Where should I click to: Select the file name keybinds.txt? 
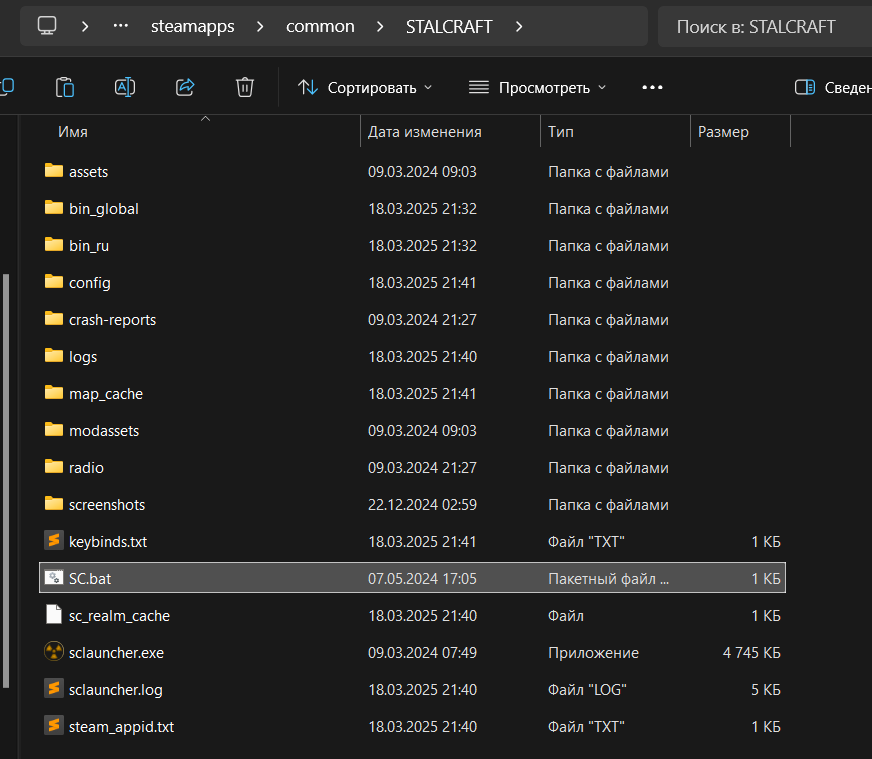tap(108, 542)
